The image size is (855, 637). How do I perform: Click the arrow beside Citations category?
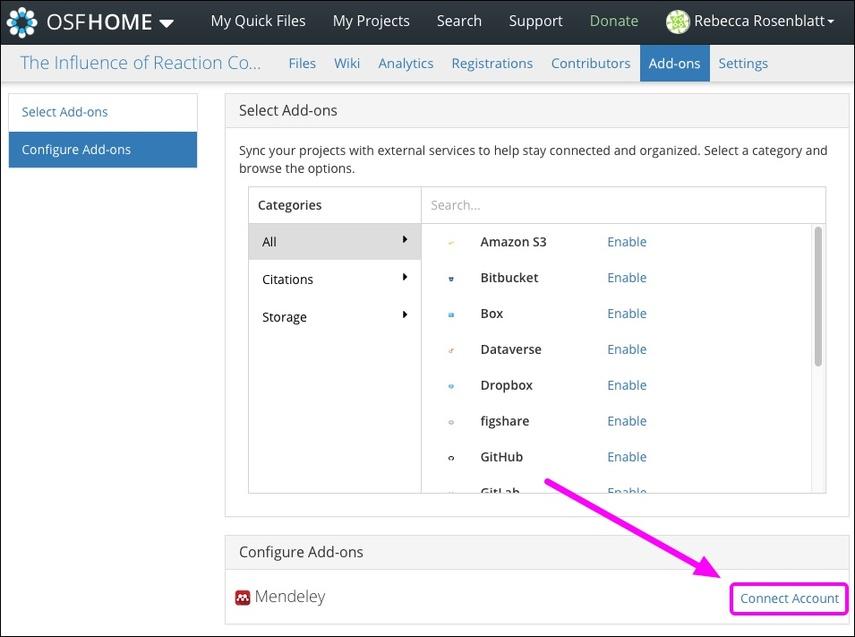pos(405,277)
